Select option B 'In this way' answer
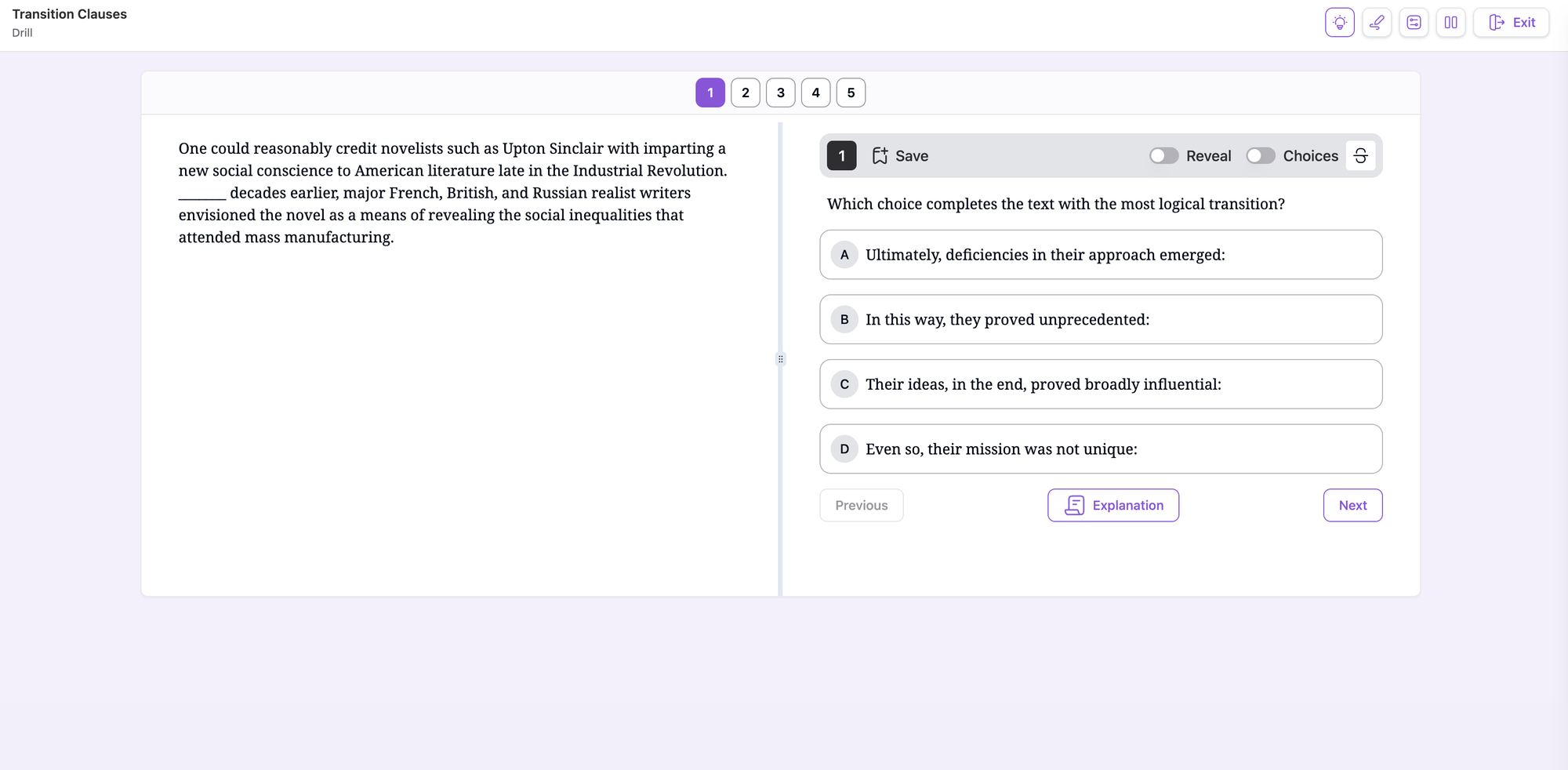The width and height of the screenshot is (1568, 770). [1101, 320]
